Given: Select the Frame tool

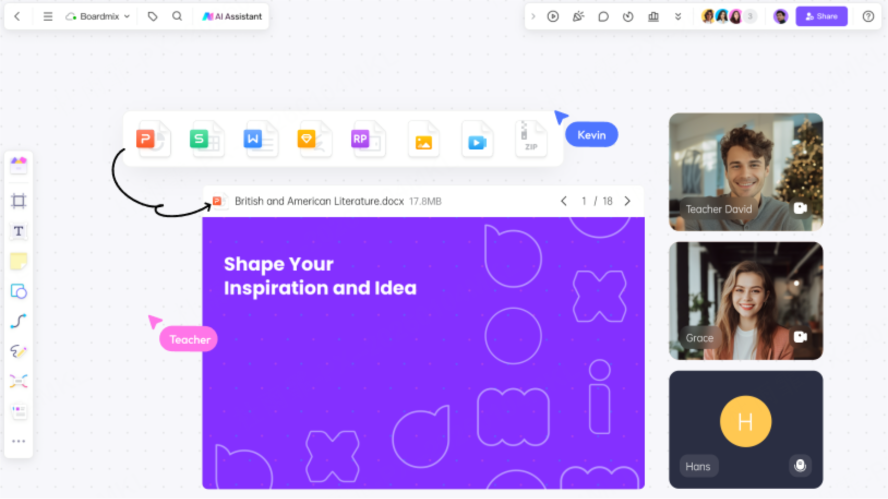Looking at the screenshot, I should 19,201.
